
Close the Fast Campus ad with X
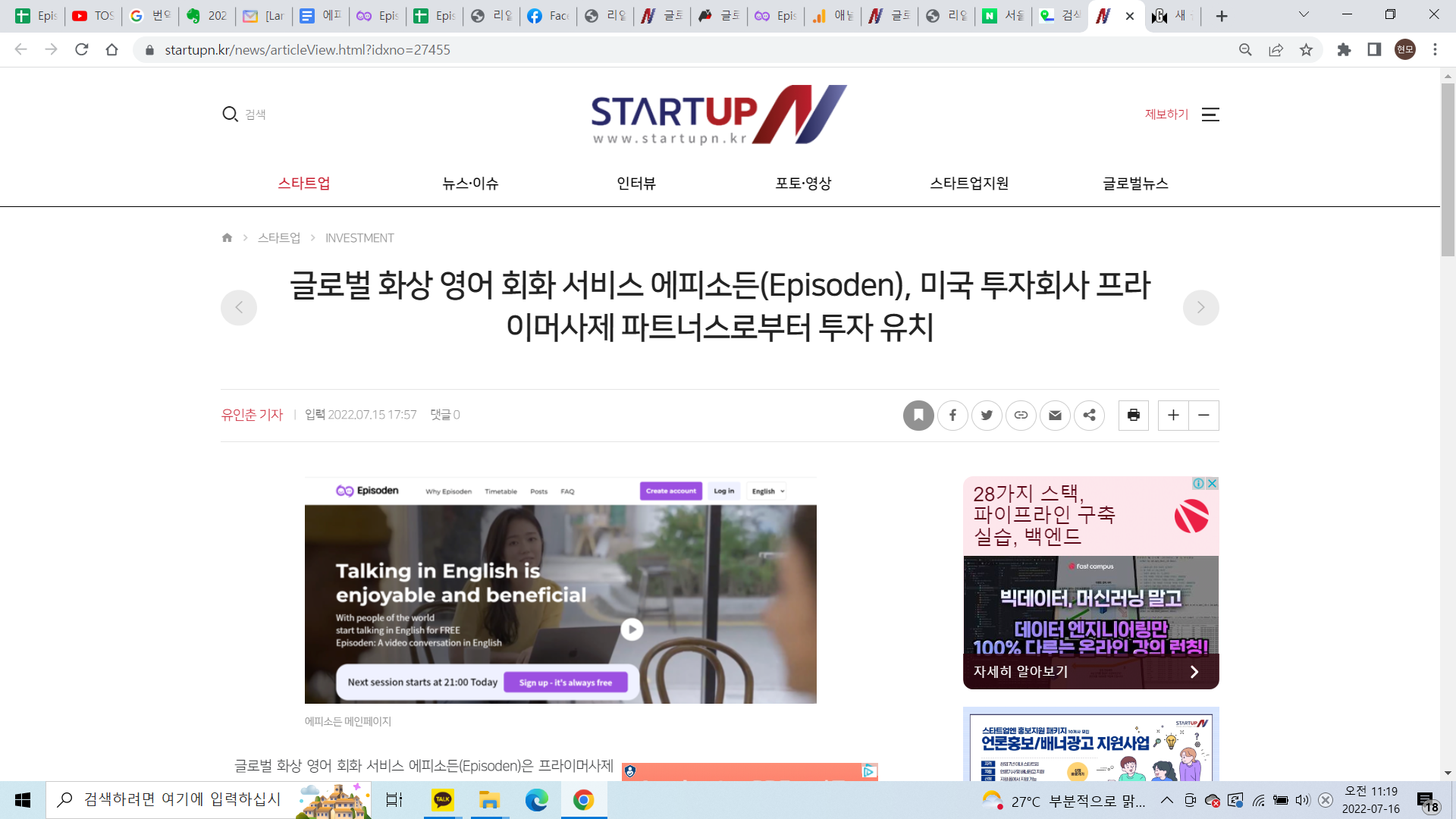click(1213, 483)
